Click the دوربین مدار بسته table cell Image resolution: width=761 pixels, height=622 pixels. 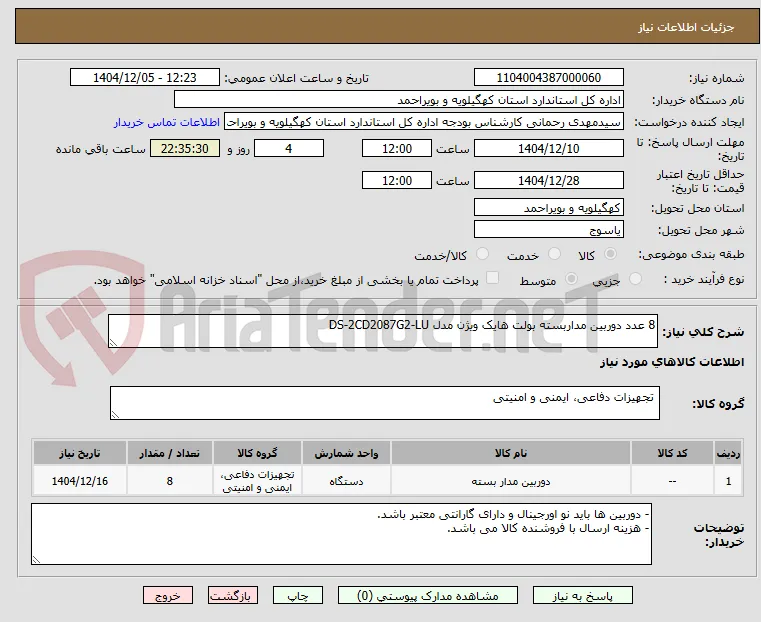511,481
